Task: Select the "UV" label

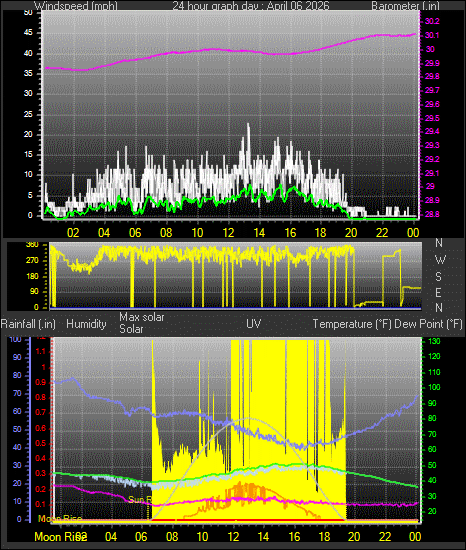Action: [x=254, y=323]
